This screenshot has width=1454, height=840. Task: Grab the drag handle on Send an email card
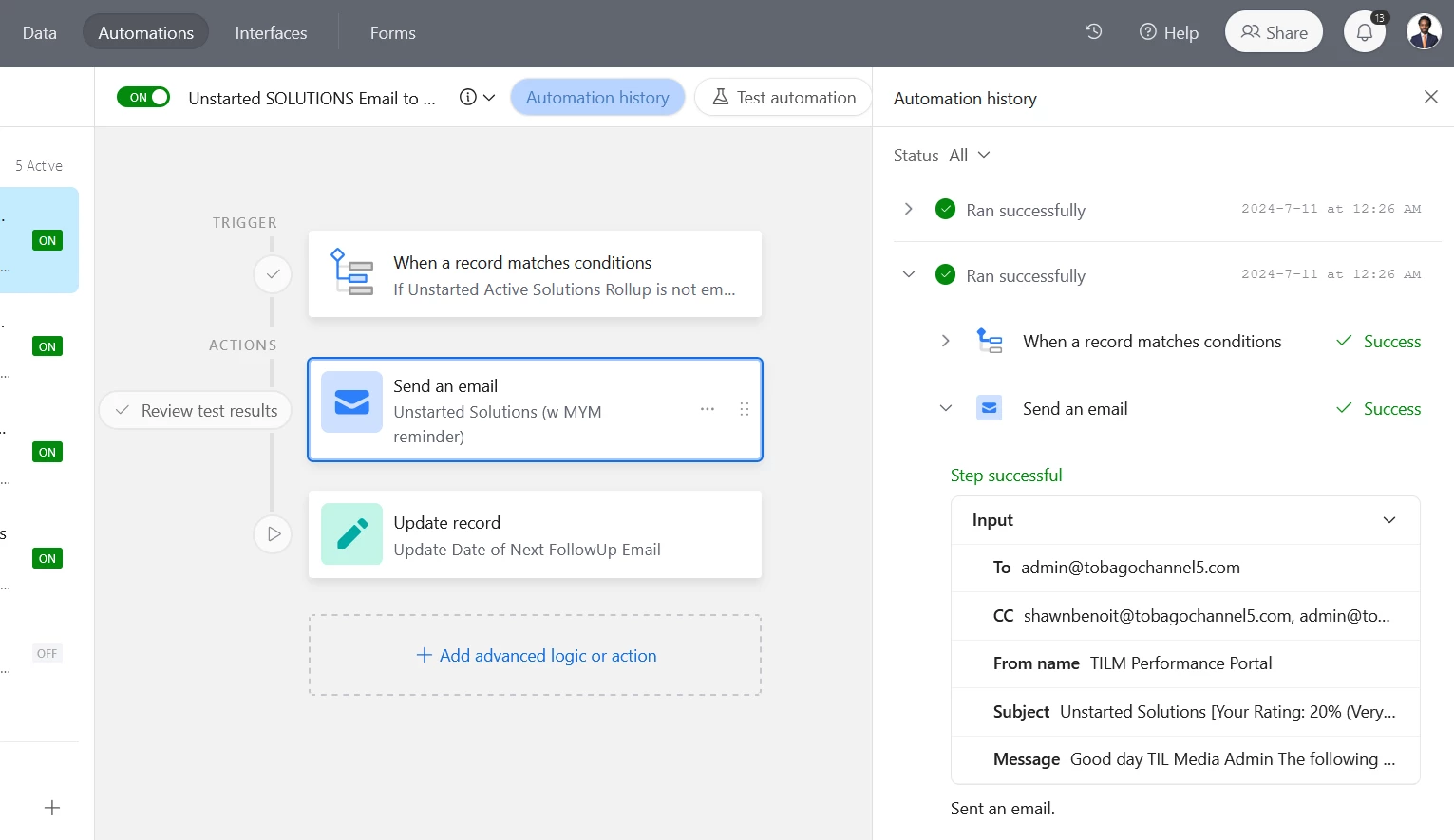745,409
